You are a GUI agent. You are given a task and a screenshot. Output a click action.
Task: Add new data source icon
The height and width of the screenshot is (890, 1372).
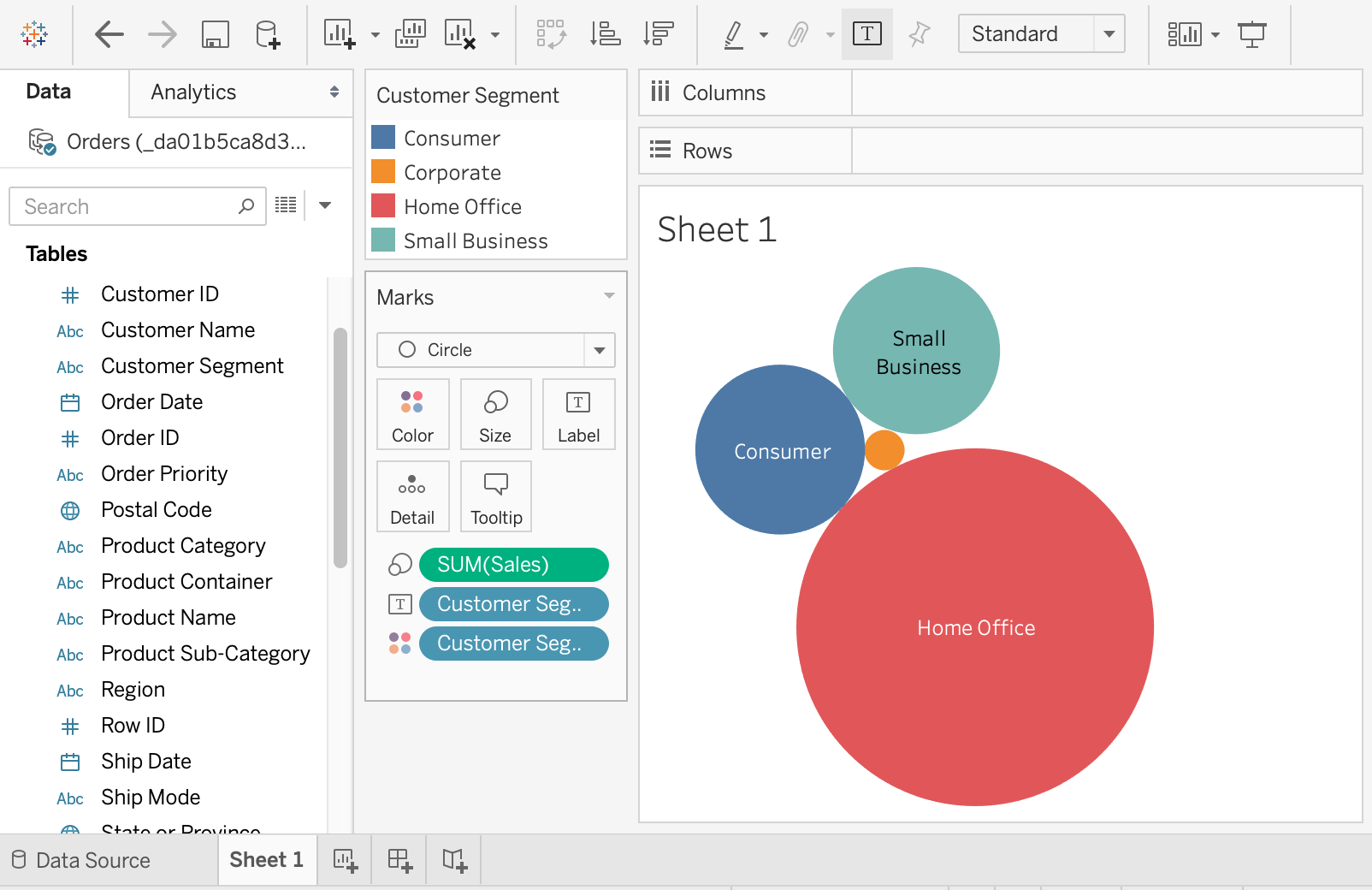click(268, 34)
